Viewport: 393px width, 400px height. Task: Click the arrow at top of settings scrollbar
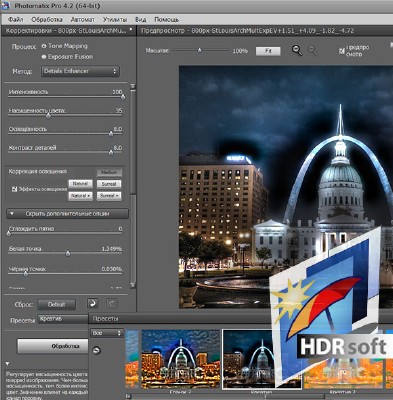[133, 86]
